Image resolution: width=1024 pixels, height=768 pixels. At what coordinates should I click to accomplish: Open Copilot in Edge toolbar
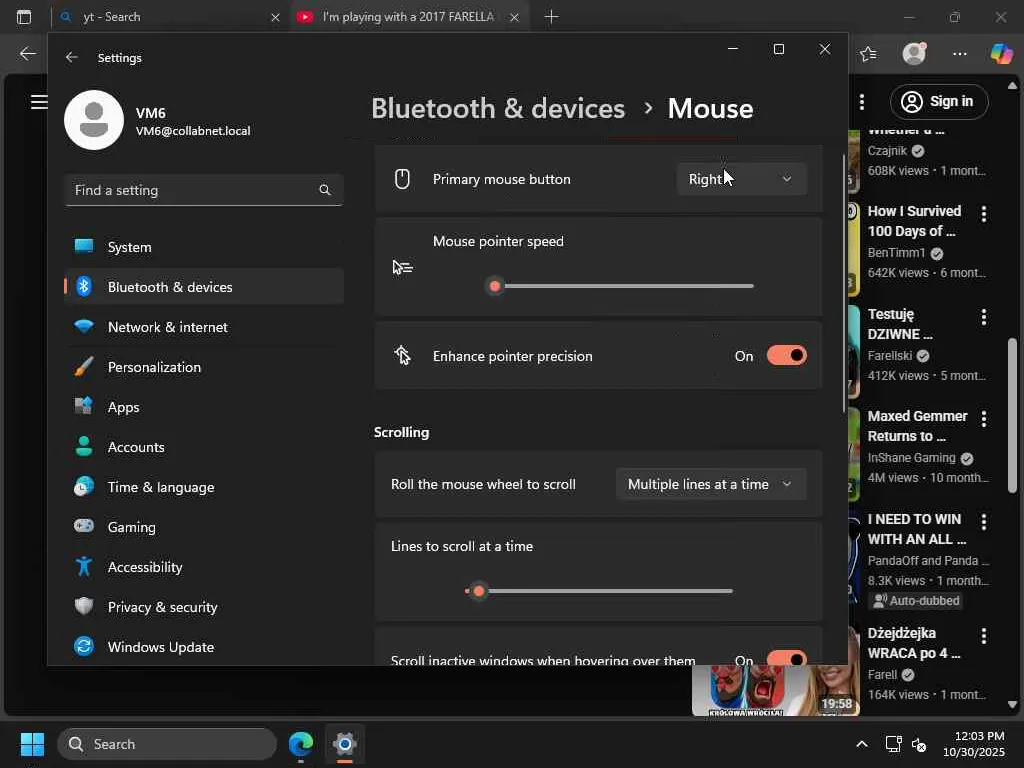point(1001,54)
